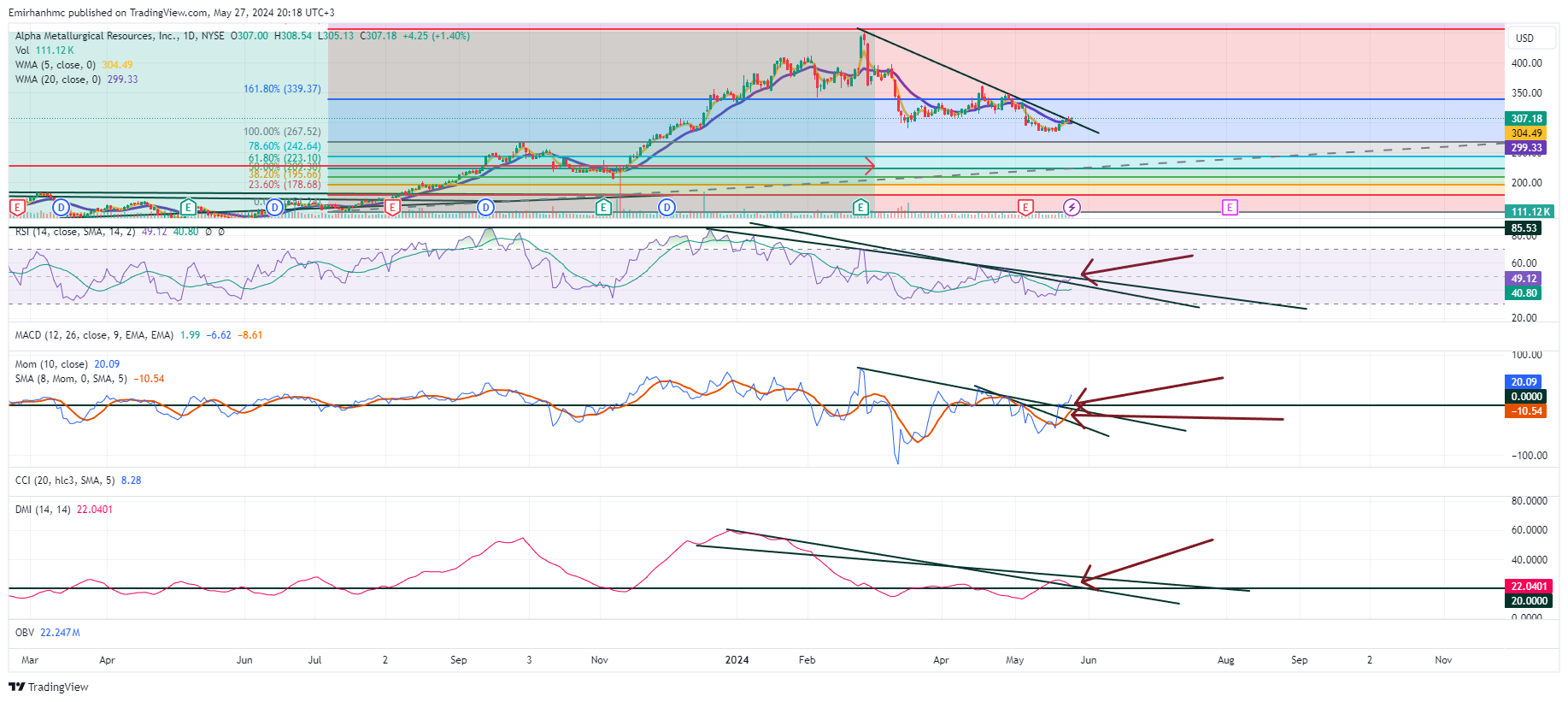
Task: Click the dividend D marker in mid-September 2023
Action: (485, 207)
